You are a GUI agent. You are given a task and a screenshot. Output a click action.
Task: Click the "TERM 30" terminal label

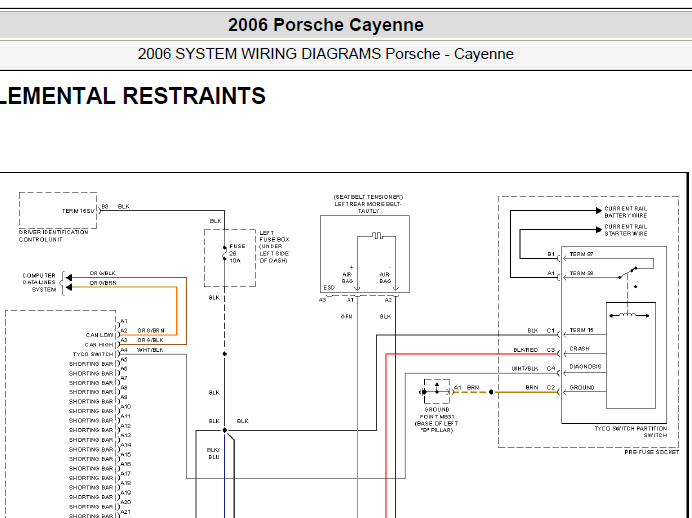click(x=581, y=273)
